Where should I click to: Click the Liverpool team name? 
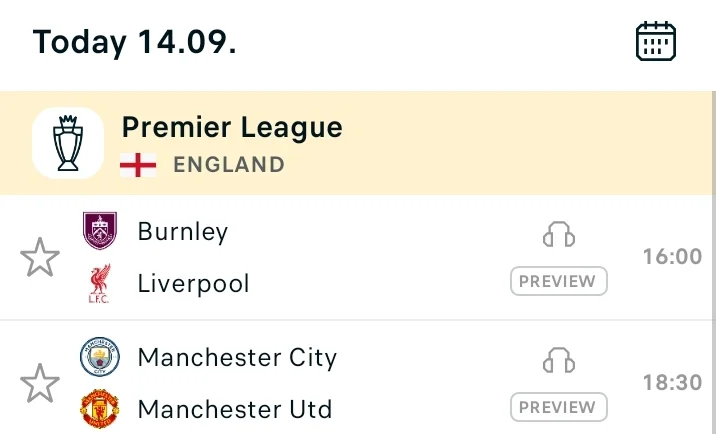coord(194,284)
